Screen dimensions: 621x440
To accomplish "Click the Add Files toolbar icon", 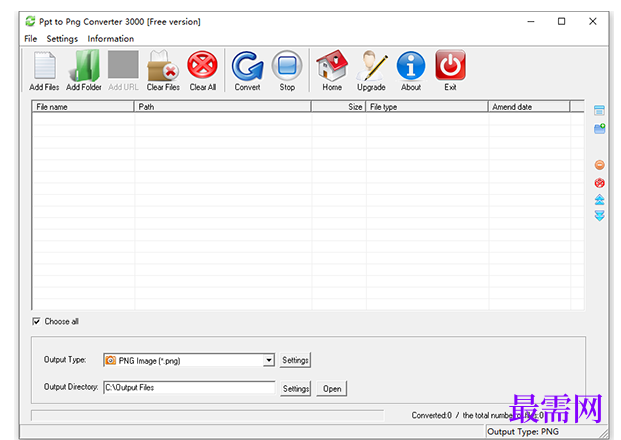I will click(44, 66).
